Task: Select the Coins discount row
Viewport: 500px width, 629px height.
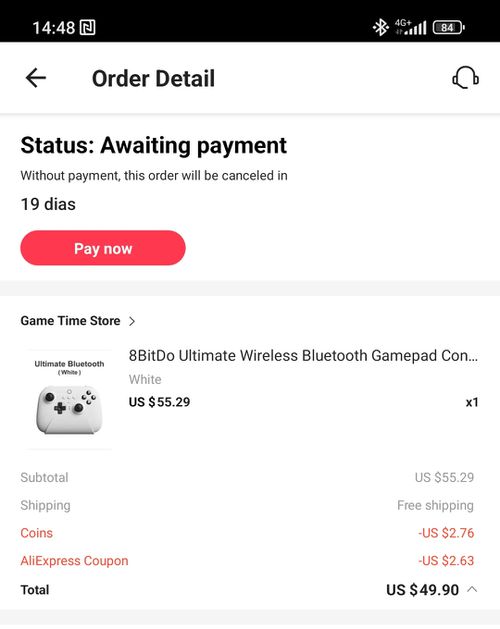Action: [247, 533]
